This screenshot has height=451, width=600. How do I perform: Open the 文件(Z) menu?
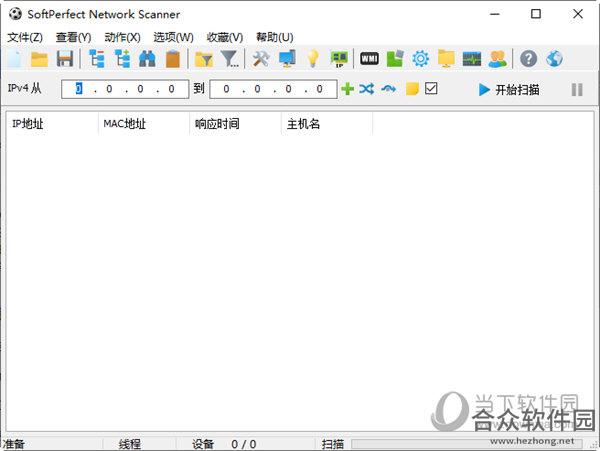(25, 37)
